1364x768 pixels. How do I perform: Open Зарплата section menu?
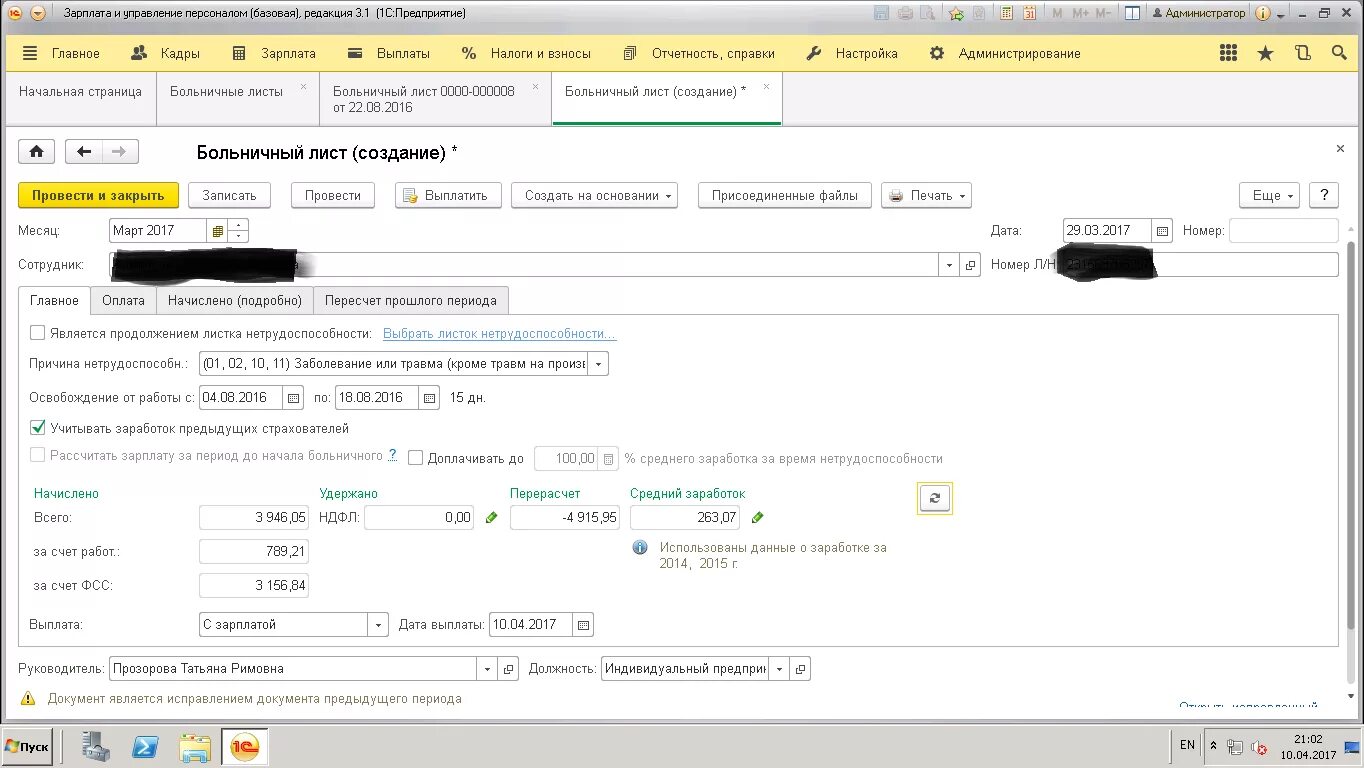tap(273, 53)
